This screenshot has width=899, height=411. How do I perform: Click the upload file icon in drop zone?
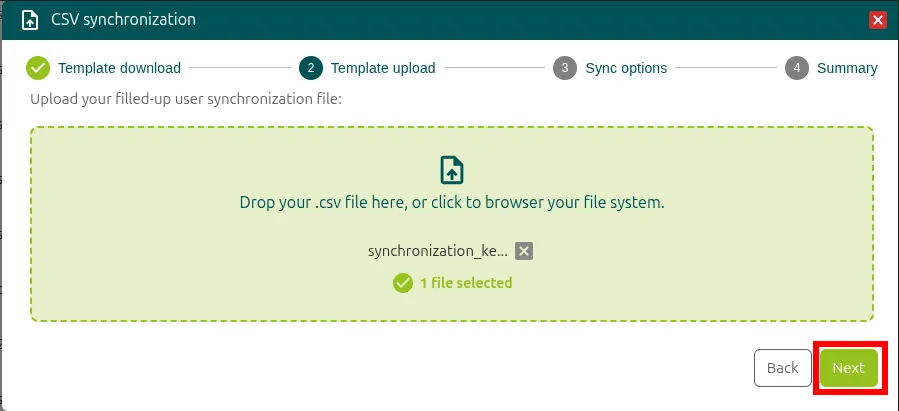452,170
